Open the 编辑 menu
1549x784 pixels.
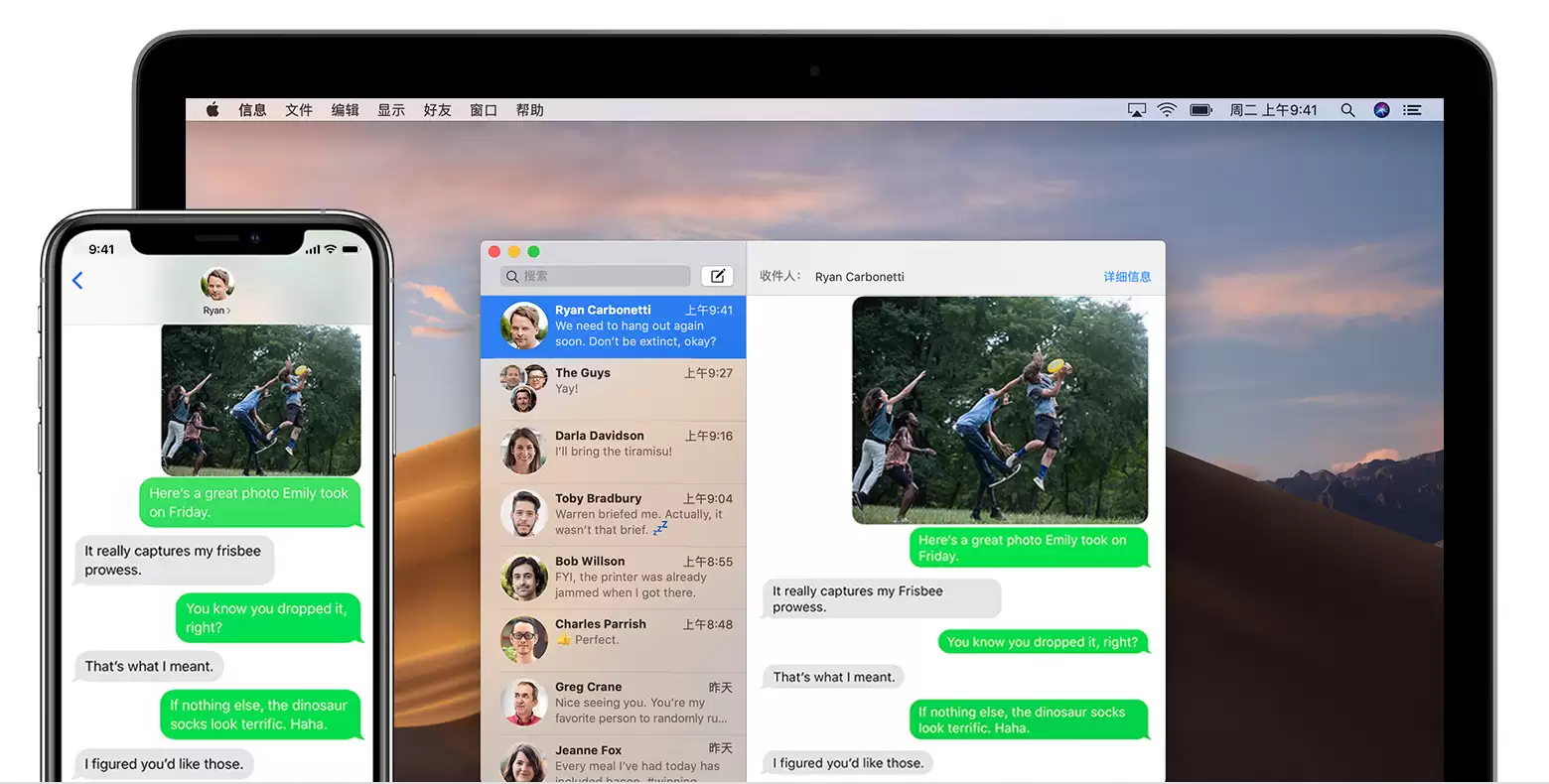point(345,110)
